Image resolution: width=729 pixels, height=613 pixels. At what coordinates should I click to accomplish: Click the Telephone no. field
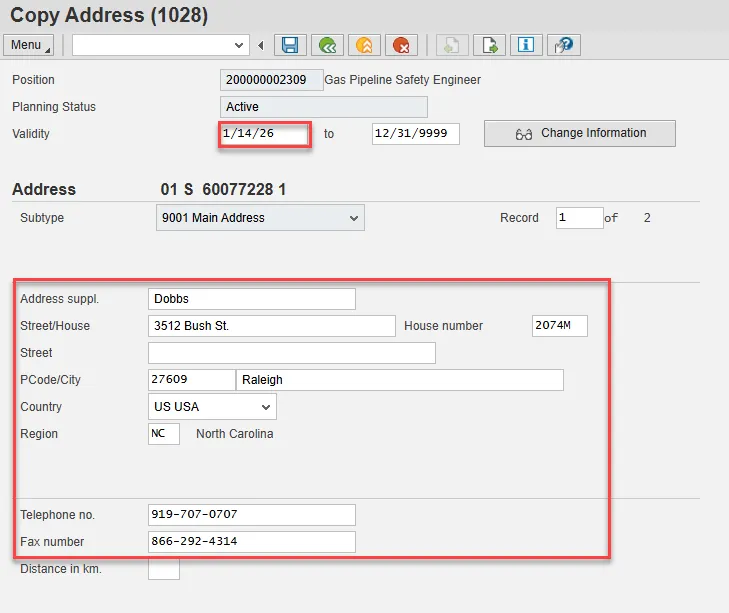tap(252, 515)
